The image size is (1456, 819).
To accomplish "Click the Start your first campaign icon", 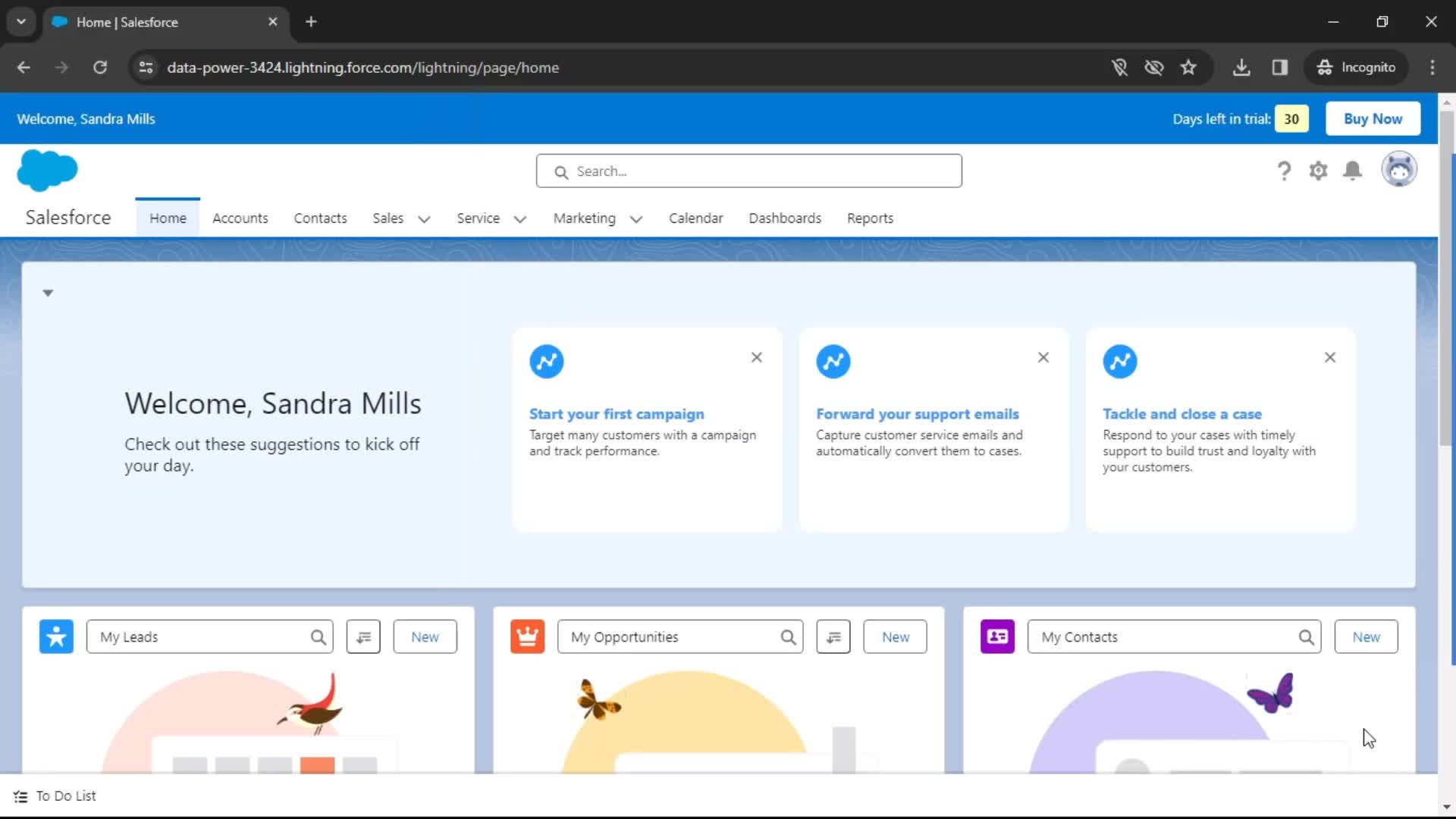I will click(x=547, y=362).
